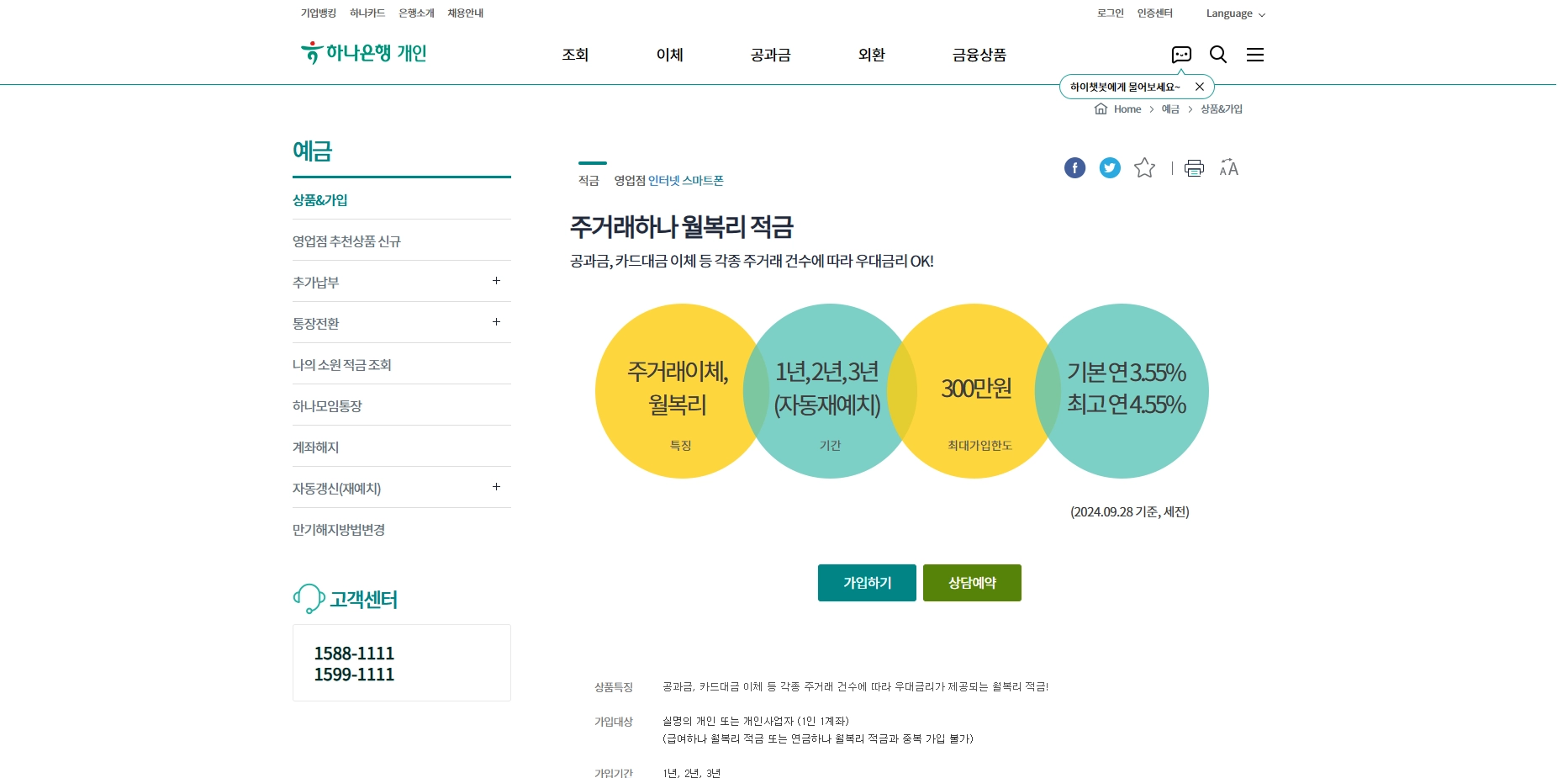Open 계좌해지 sidebar item
The width and height of the screenshot is (1568, 778).
(x=316, y=447)
